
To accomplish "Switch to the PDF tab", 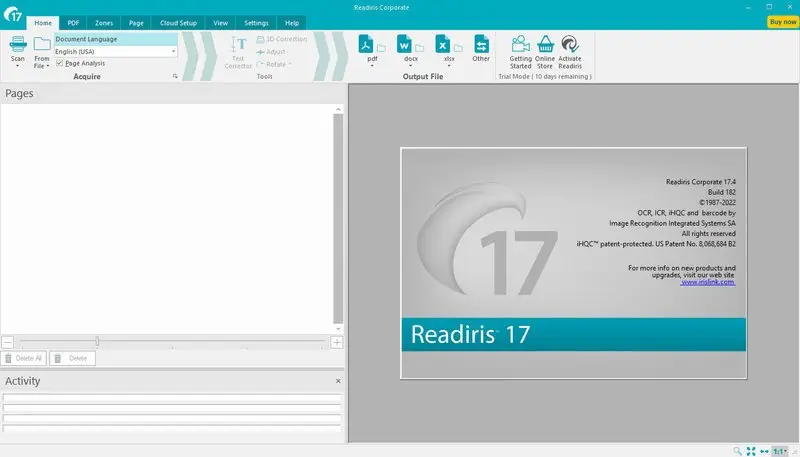I will coord(73,23).
